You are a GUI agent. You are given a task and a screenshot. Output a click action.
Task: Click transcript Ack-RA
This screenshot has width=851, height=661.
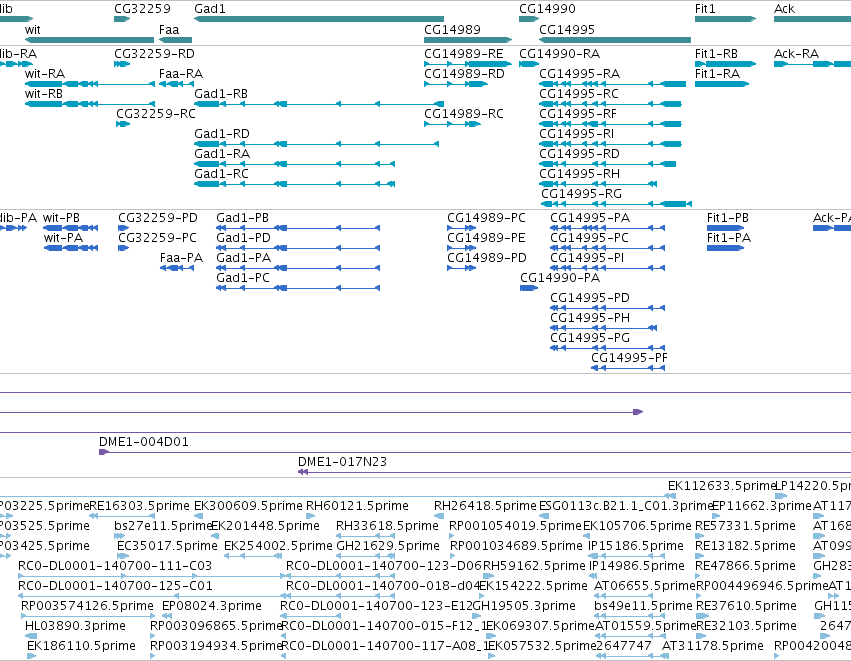click(812, 63)
